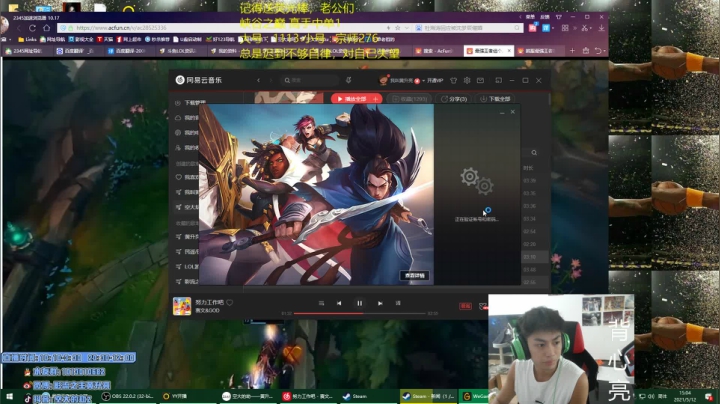The height and width of the screenshot is (404, 720).
Task: Open 下载管理 in the music sidebar
Action: click(x=190, y=103)
